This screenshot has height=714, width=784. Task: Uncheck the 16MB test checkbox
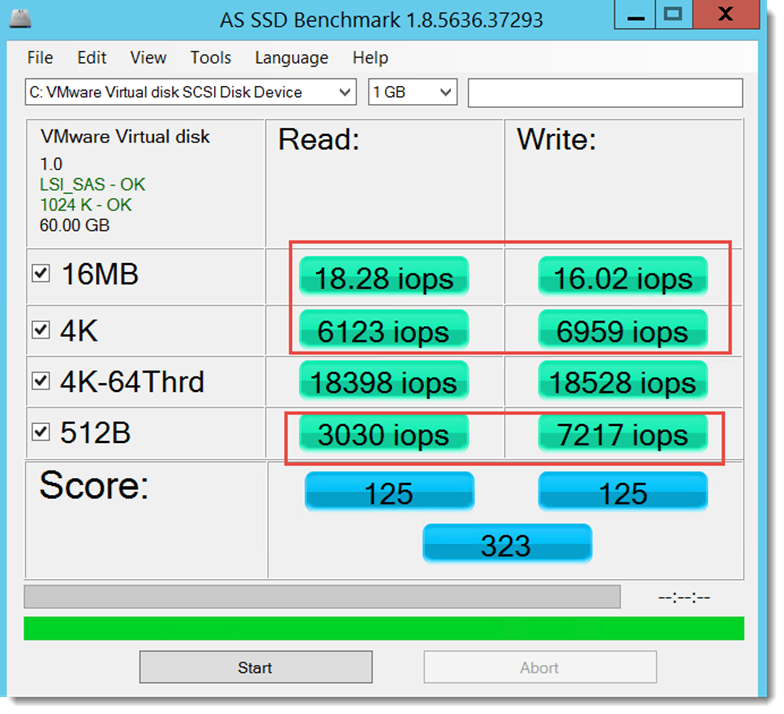pos(40,274)
